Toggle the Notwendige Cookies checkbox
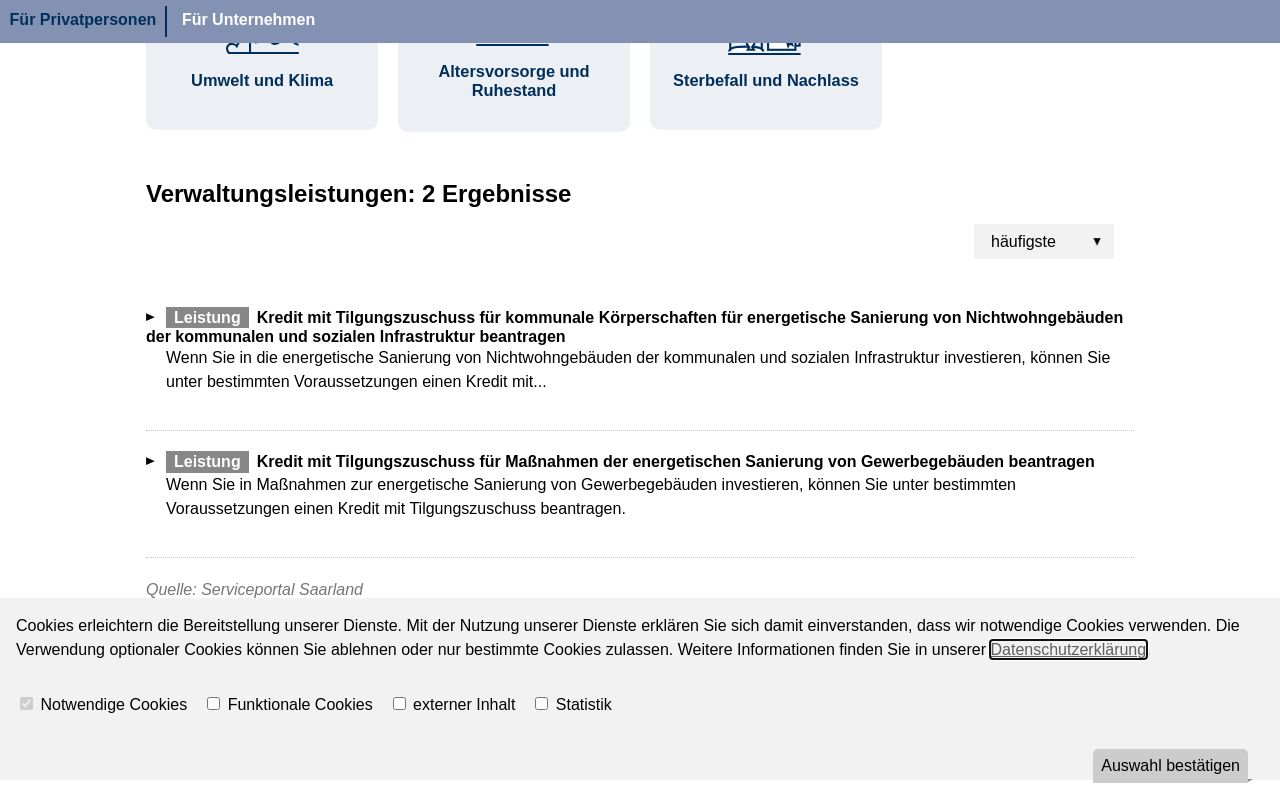This screenshot has height=800, width=1280. 26,704
